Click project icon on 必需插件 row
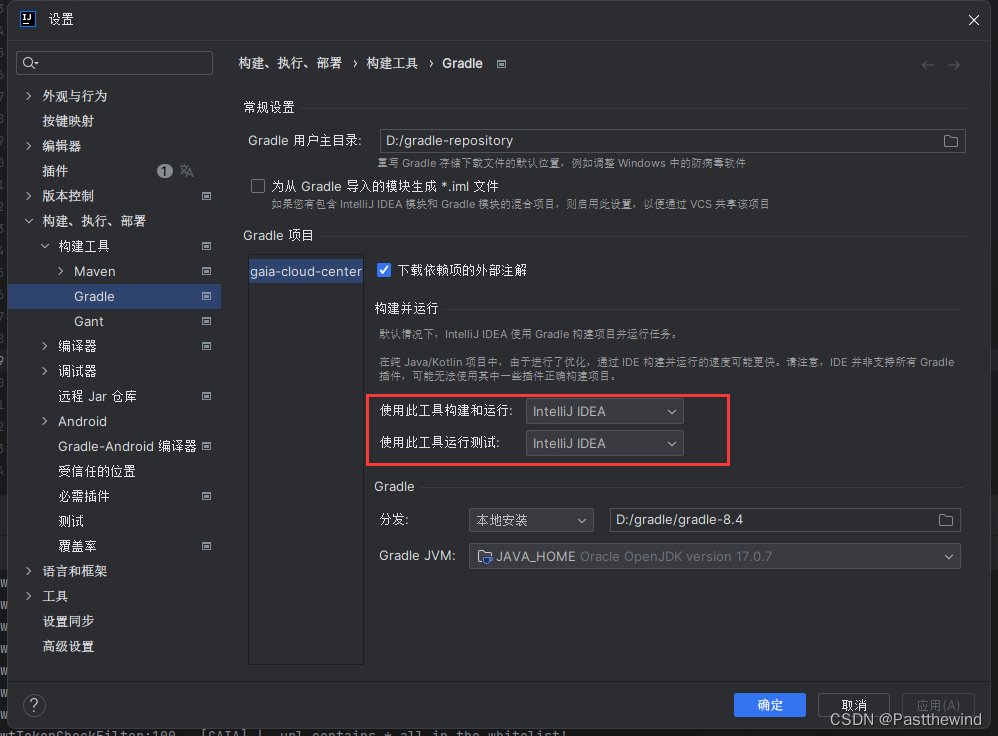 click(x=206, y=496)
